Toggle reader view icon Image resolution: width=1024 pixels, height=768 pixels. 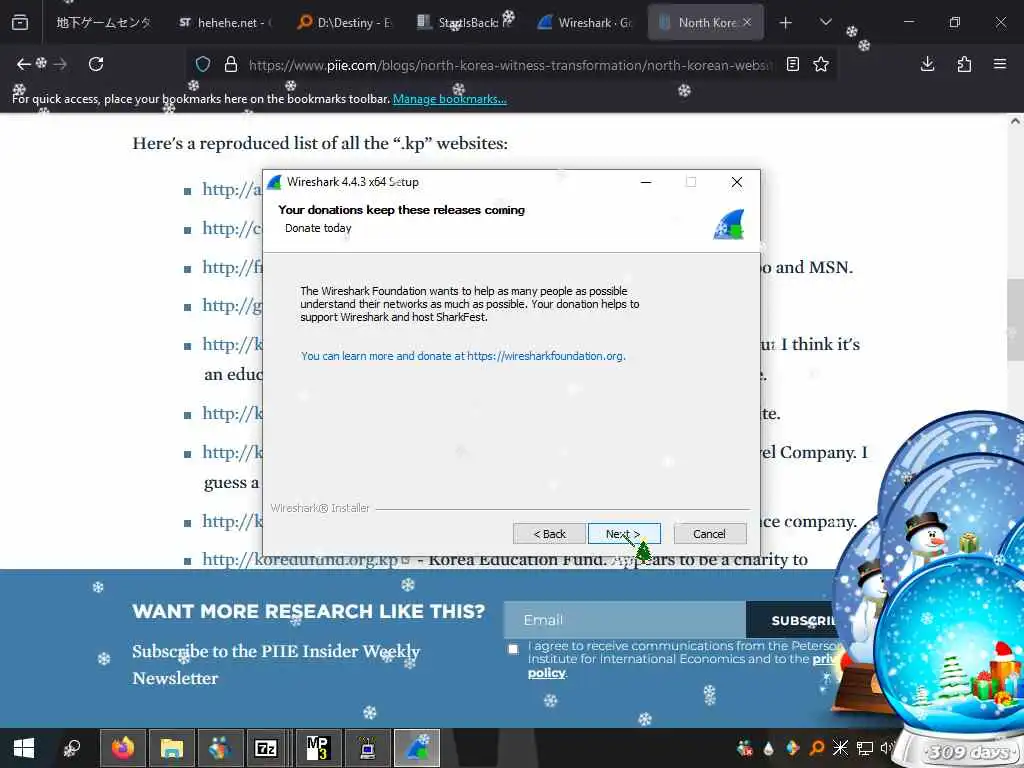[x=793, y=64]
